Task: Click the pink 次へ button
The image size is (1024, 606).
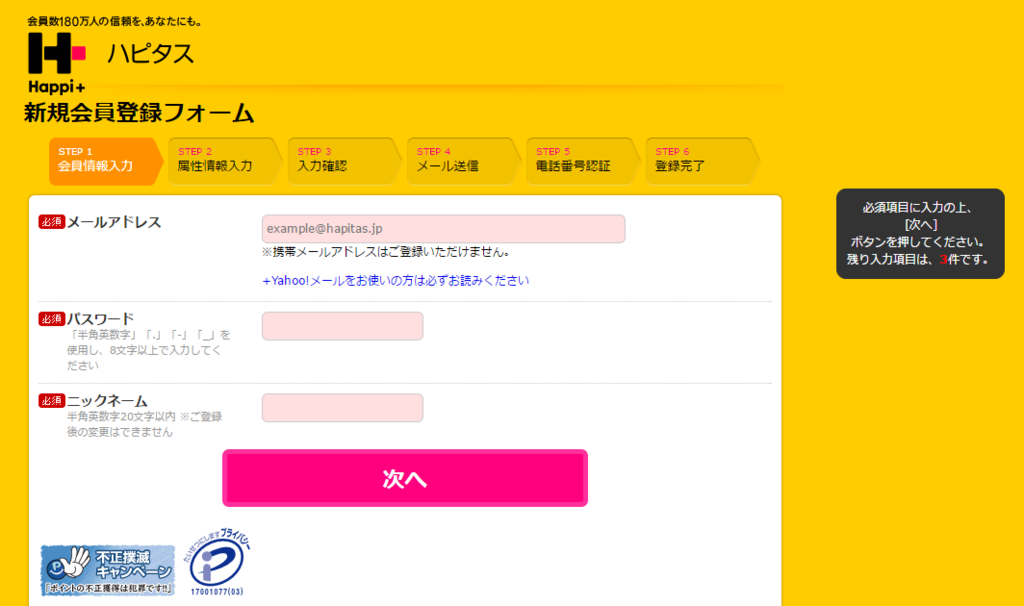Action: 405,478
